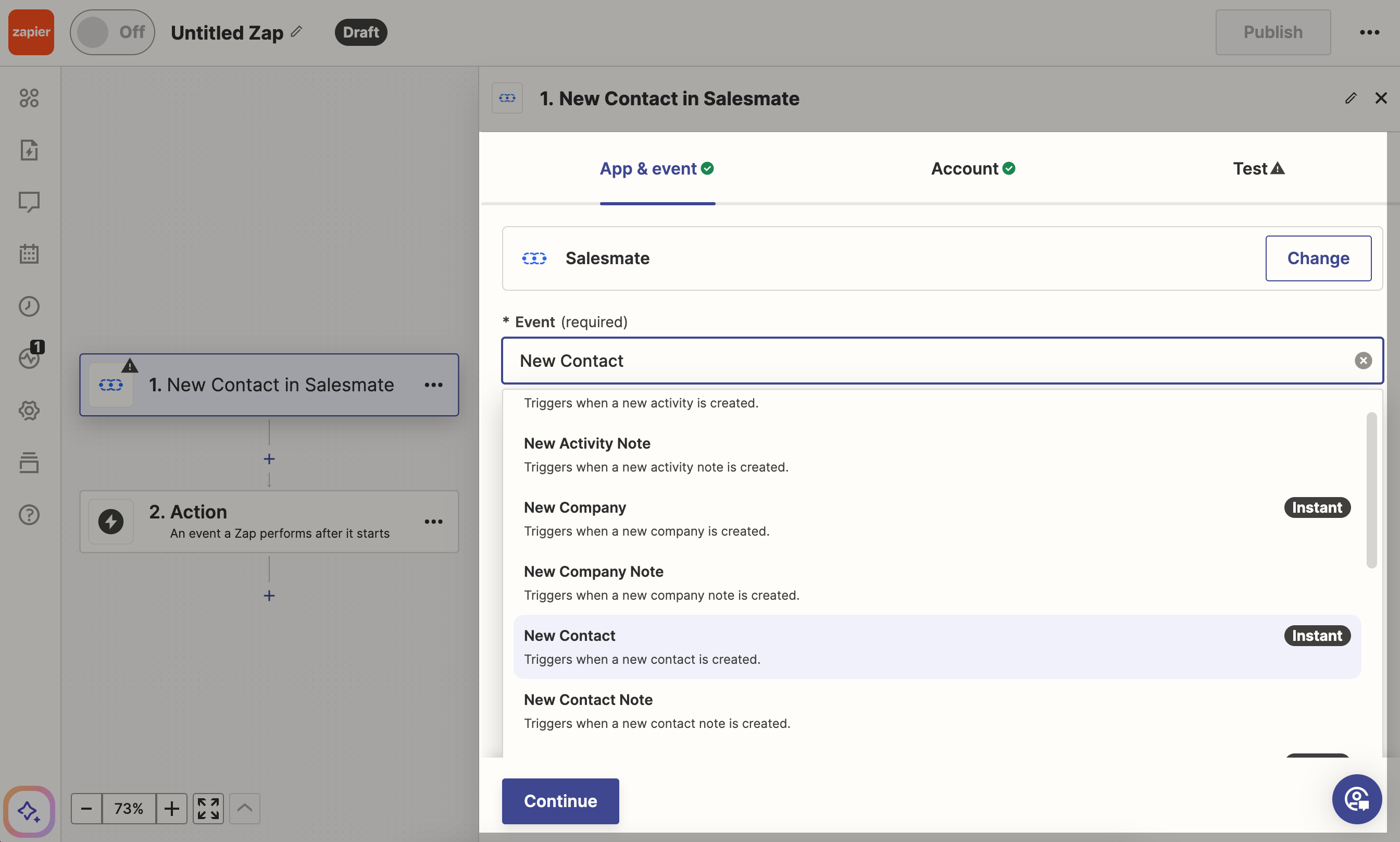Switch to the Test tab
This screenshot has width=1400, height=842.
tap(1258, 168)
